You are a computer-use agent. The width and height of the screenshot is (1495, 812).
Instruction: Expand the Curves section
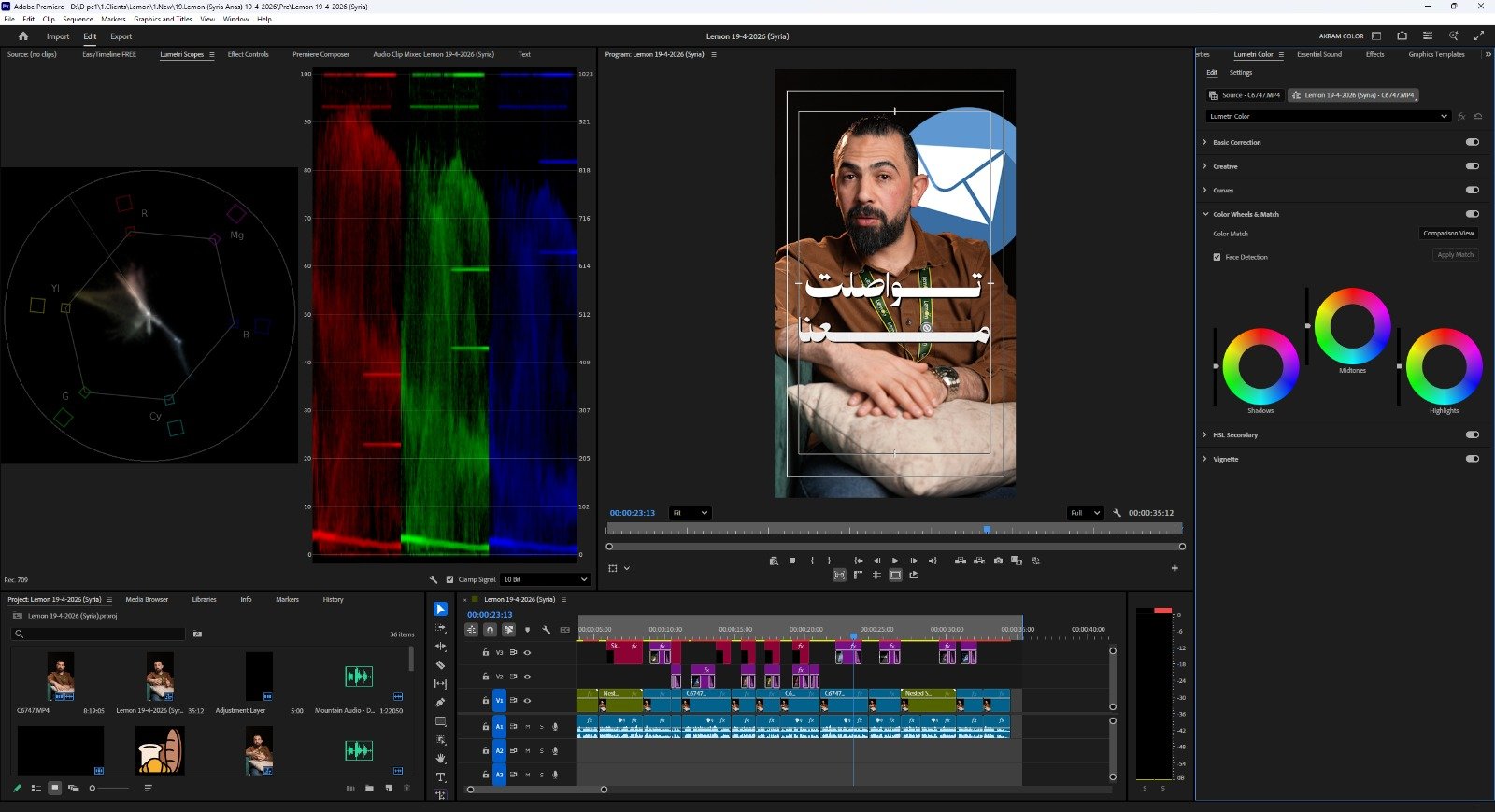pyautogui.click(x=1204, y=190)
